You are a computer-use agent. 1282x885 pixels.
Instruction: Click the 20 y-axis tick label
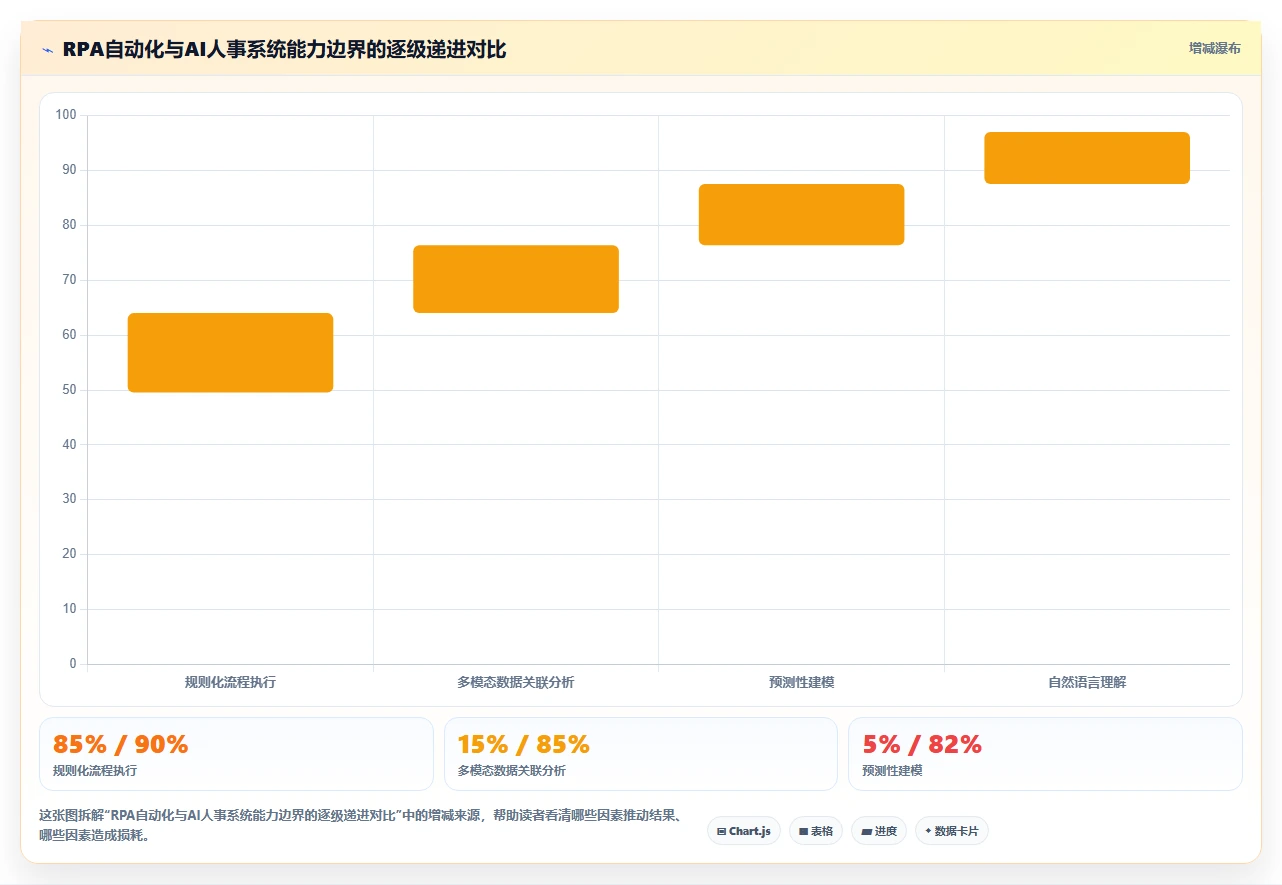(x=69, y=554)
